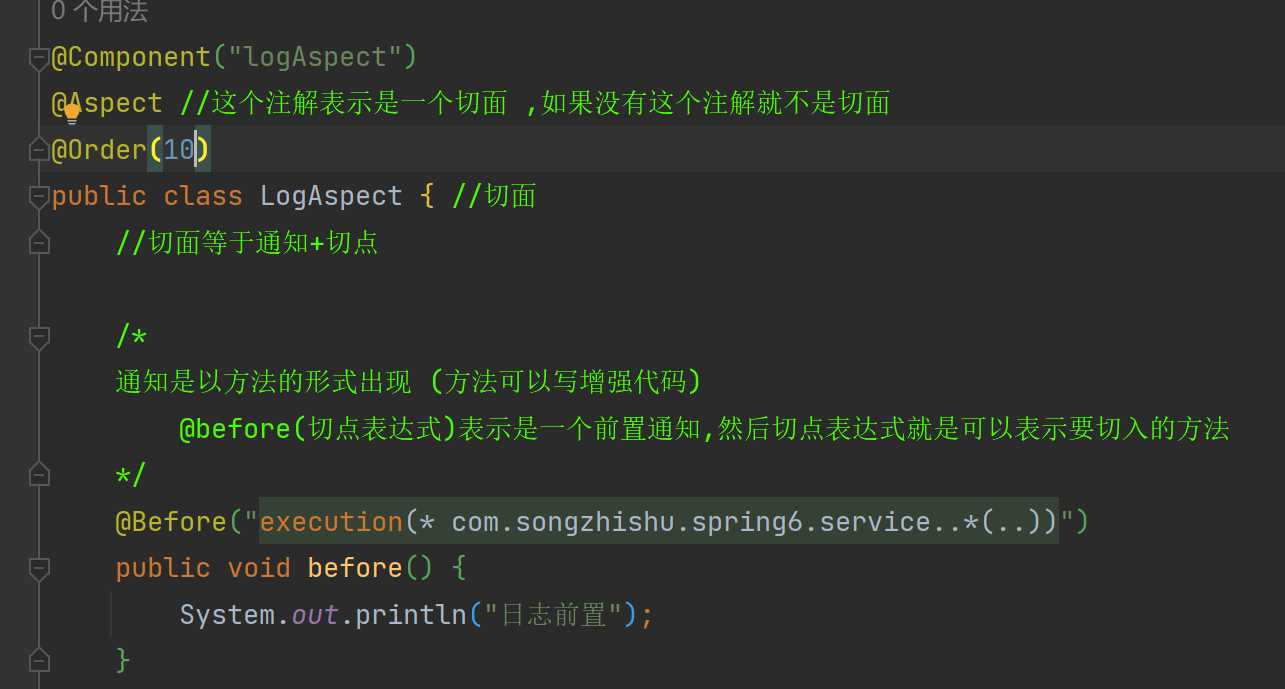1285x689 pixels.
Task: Click the fold marker at the */ line
Action: 39,475
